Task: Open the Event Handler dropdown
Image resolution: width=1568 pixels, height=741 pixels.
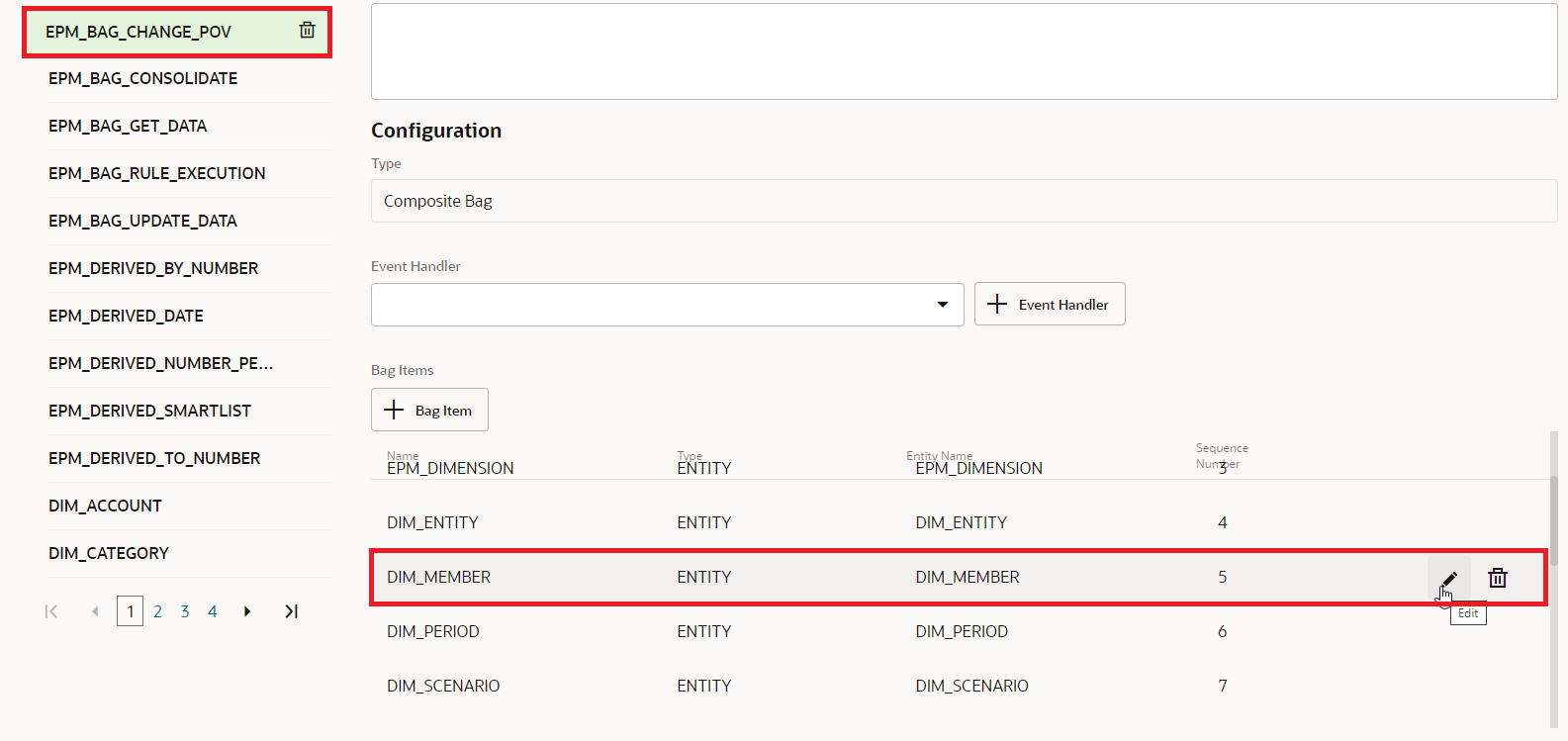Action: pyautogui.click(x=942, y=305)
